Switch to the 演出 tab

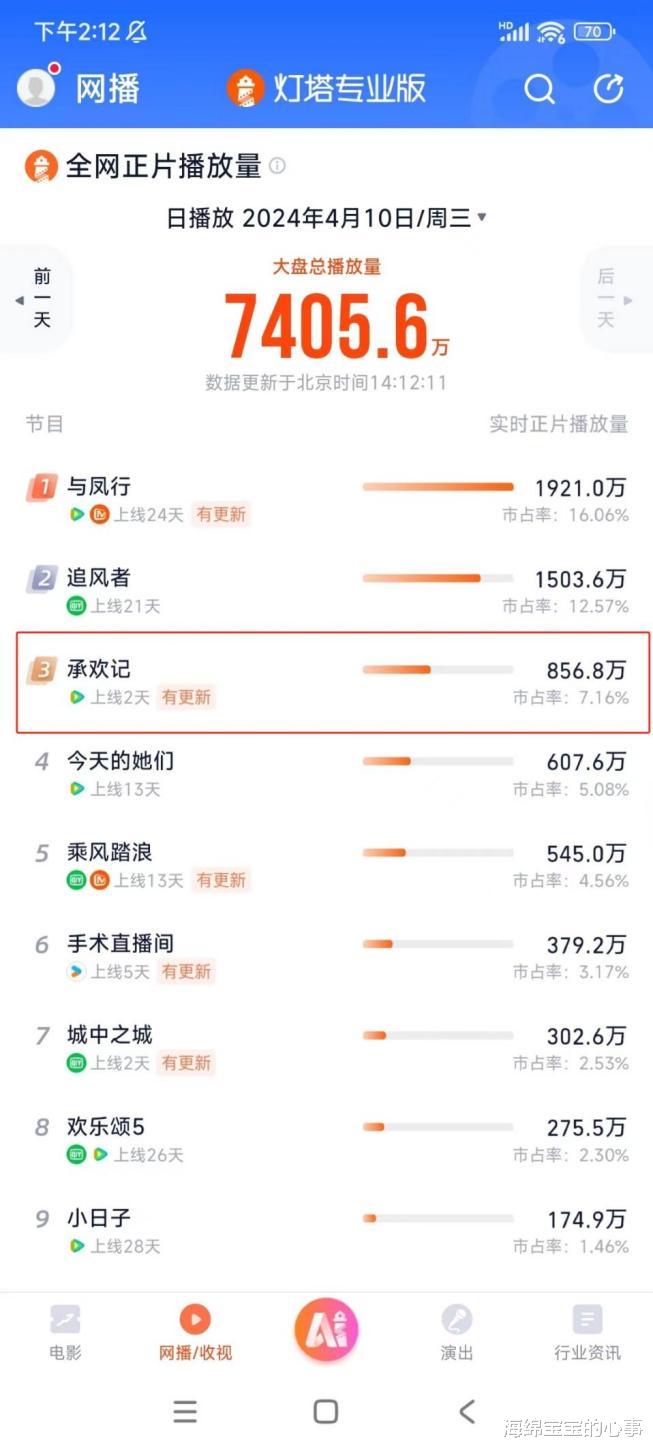coord(457,1332)
